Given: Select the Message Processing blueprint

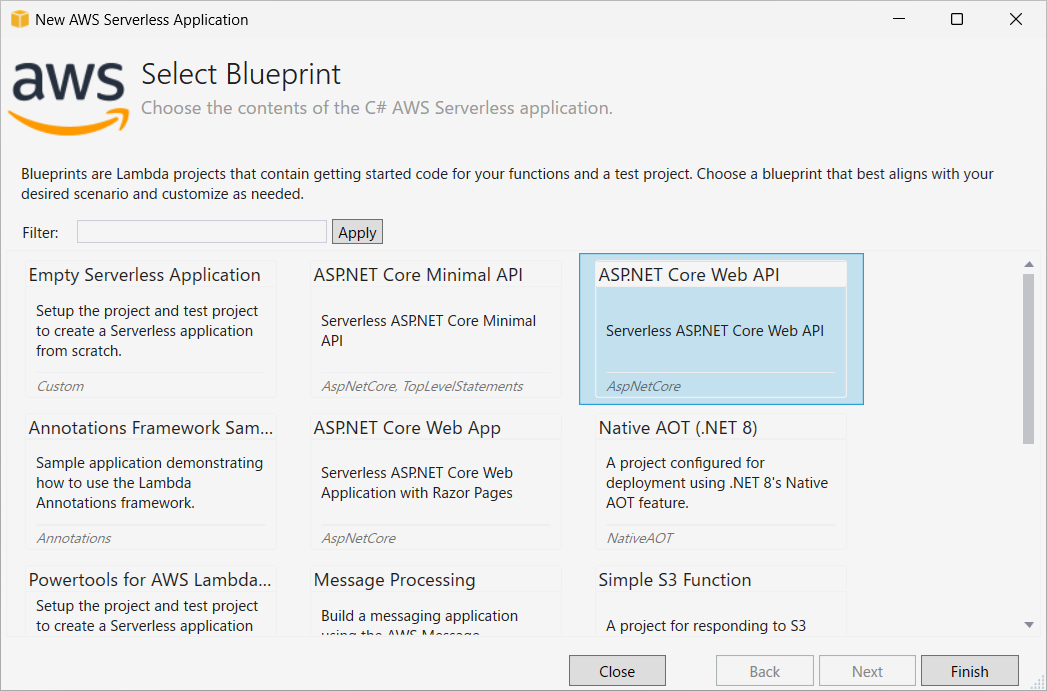Looking at the screenshot, I should tap(436, 601).
